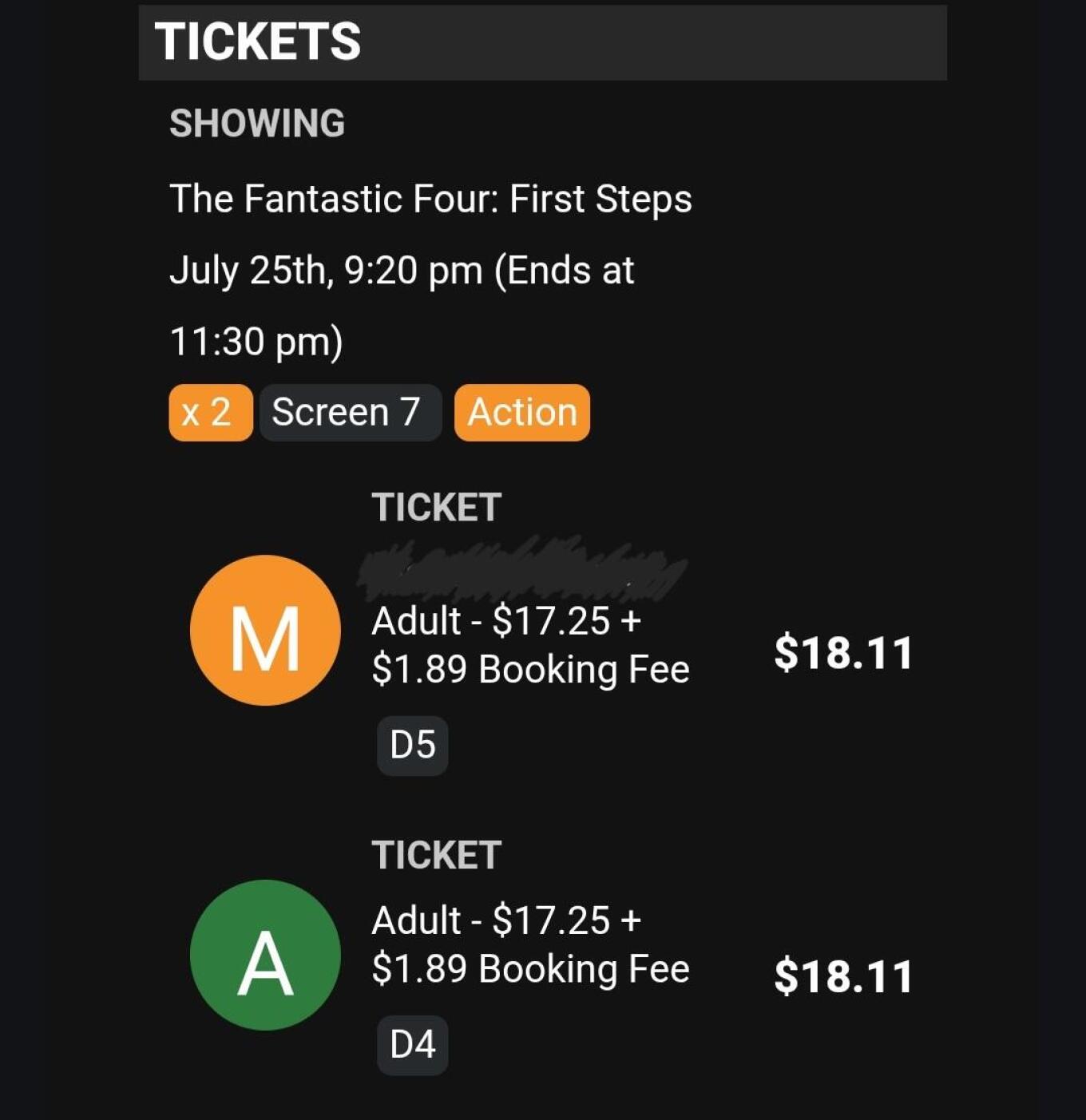Image resolution: width=1086 pixels, height=1120 pixels.
Task: Click the TICKET label above seat D4
Action: click(x=436, y=856)
